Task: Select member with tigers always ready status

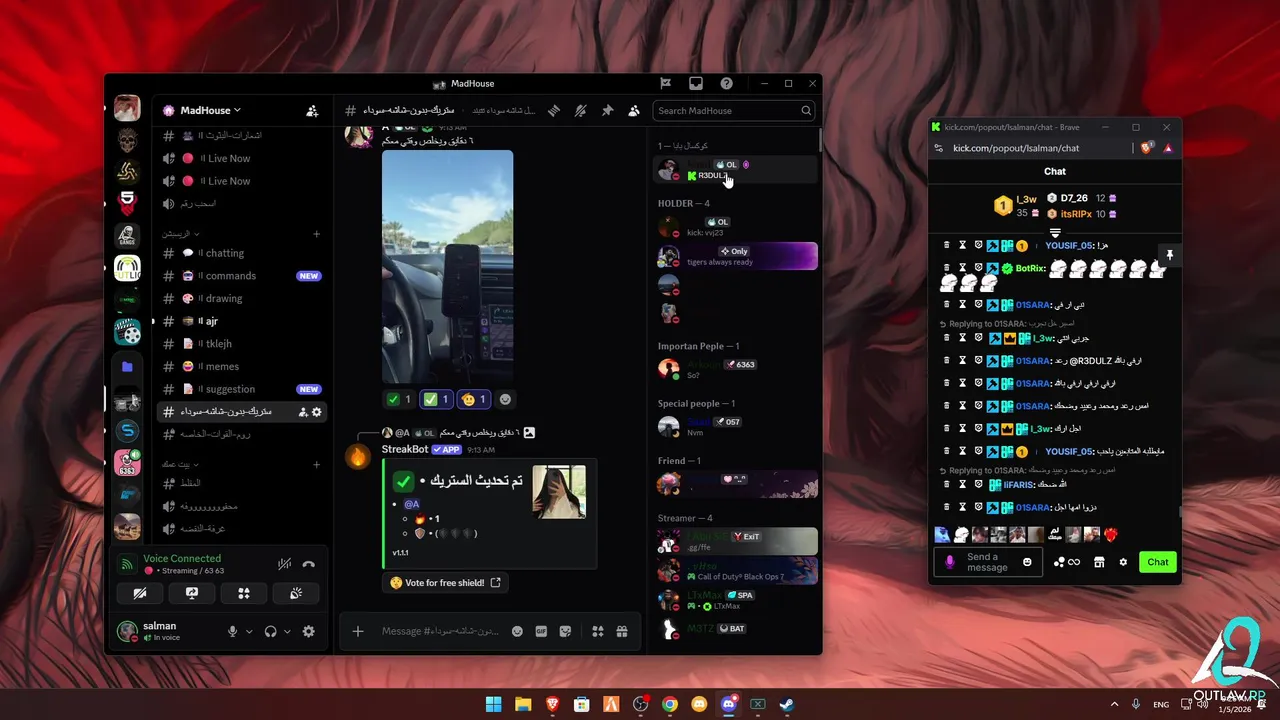Action: pyautogui.click(x=737, y=257)
